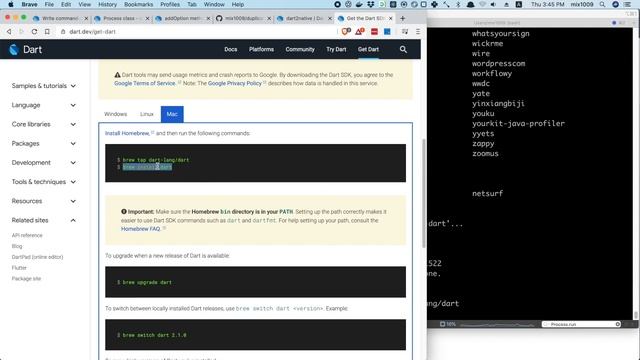Open the Profiles menu in menu bar
Viewport: 640px width, 360px height.
pyautogui.click(x=170, y=4)
